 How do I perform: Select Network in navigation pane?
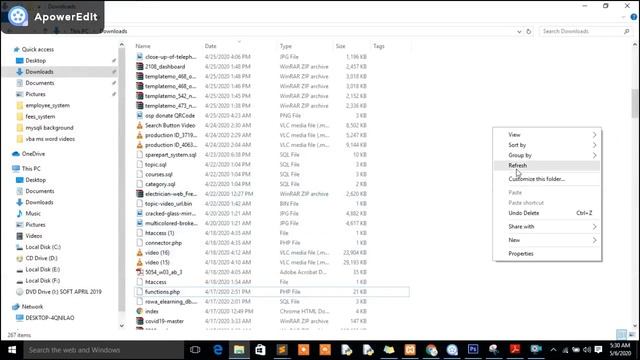32,307
